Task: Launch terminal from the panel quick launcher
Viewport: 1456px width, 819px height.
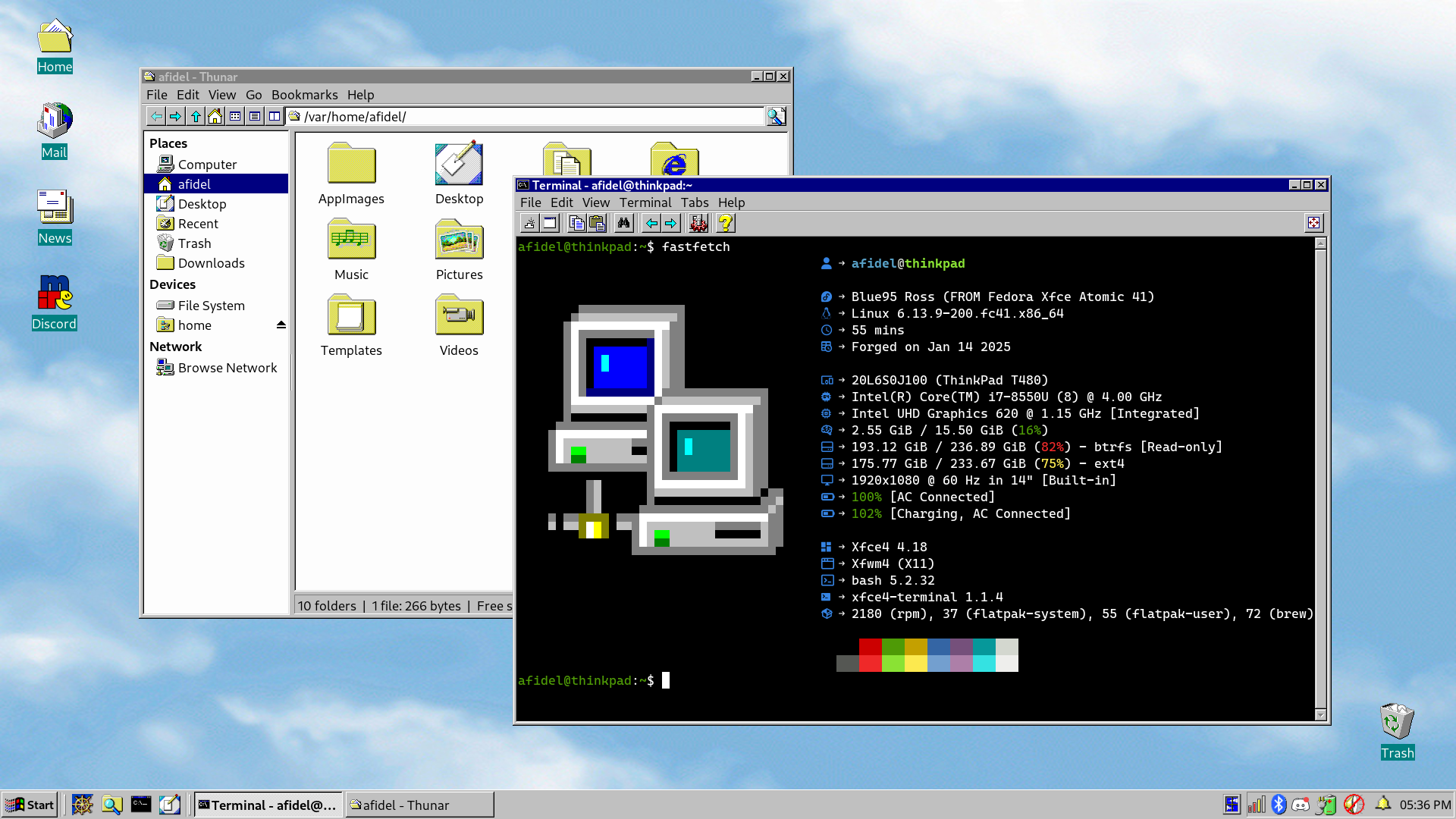Action: point(141,805)
